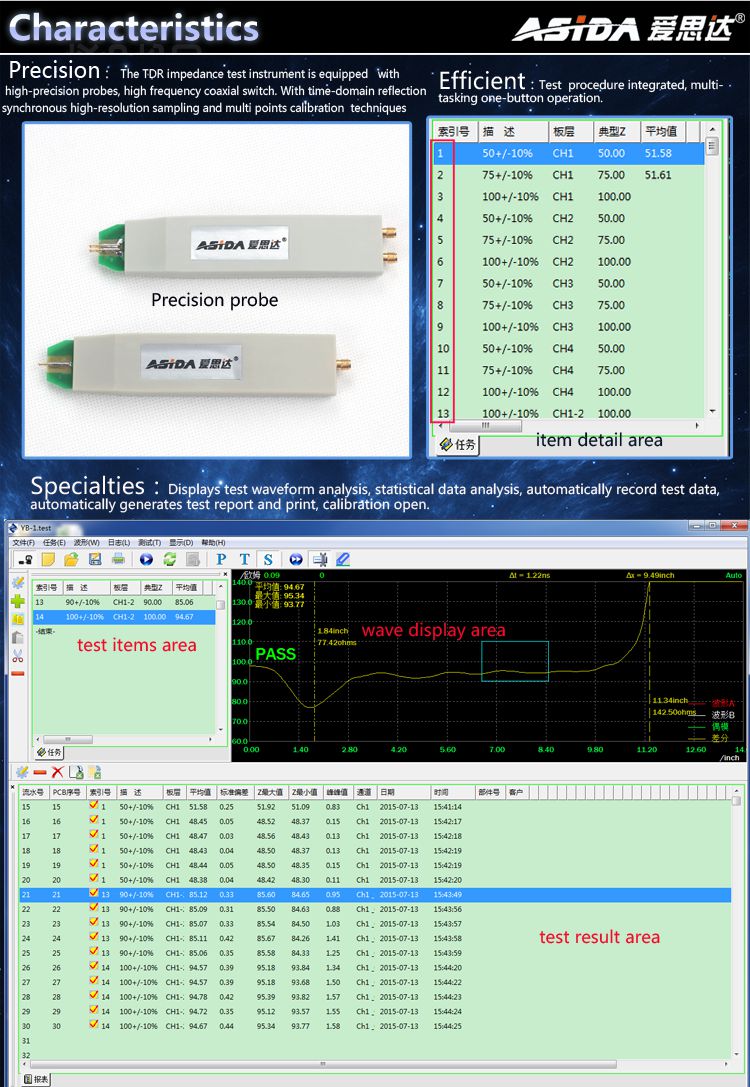Close the test items panel with x
This screenshot has height=1087, width=750.
224,575
